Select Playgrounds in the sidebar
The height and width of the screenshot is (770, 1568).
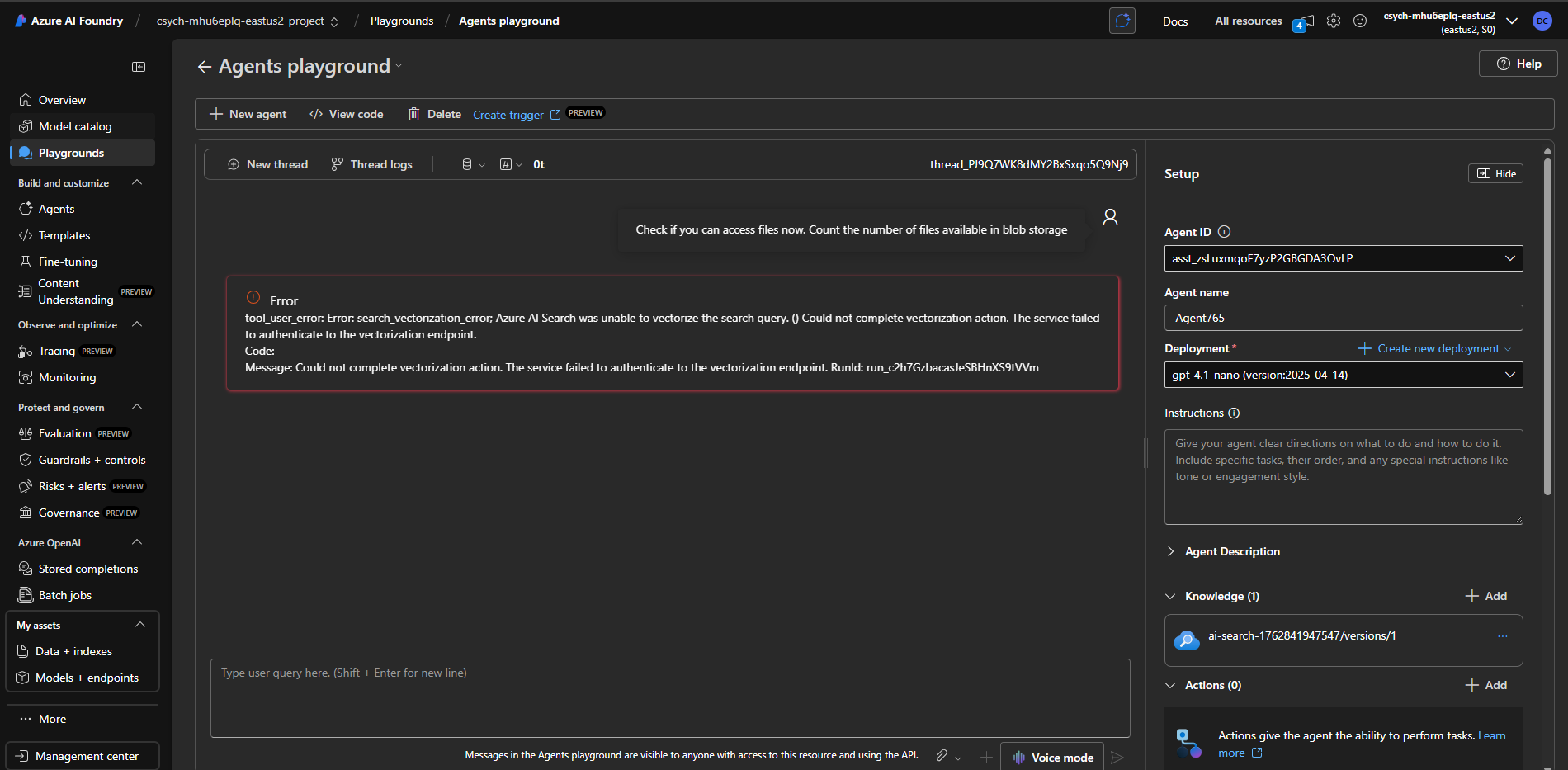(83, 153)
